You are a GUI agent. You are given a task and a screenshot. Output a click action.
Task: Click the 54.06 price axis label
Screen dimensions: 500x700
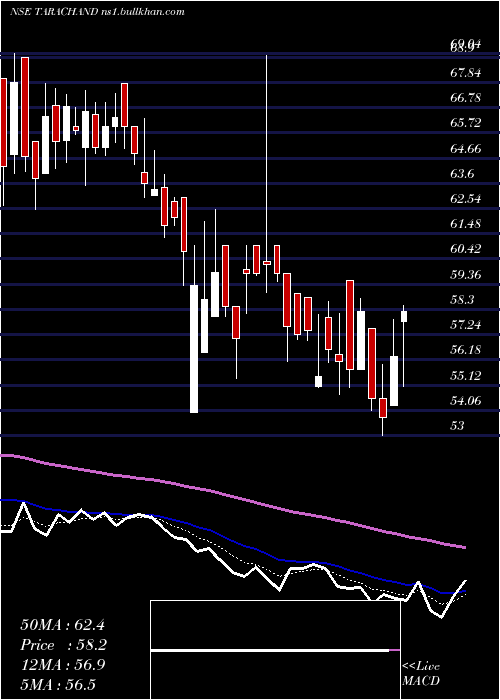click(466, 401)
